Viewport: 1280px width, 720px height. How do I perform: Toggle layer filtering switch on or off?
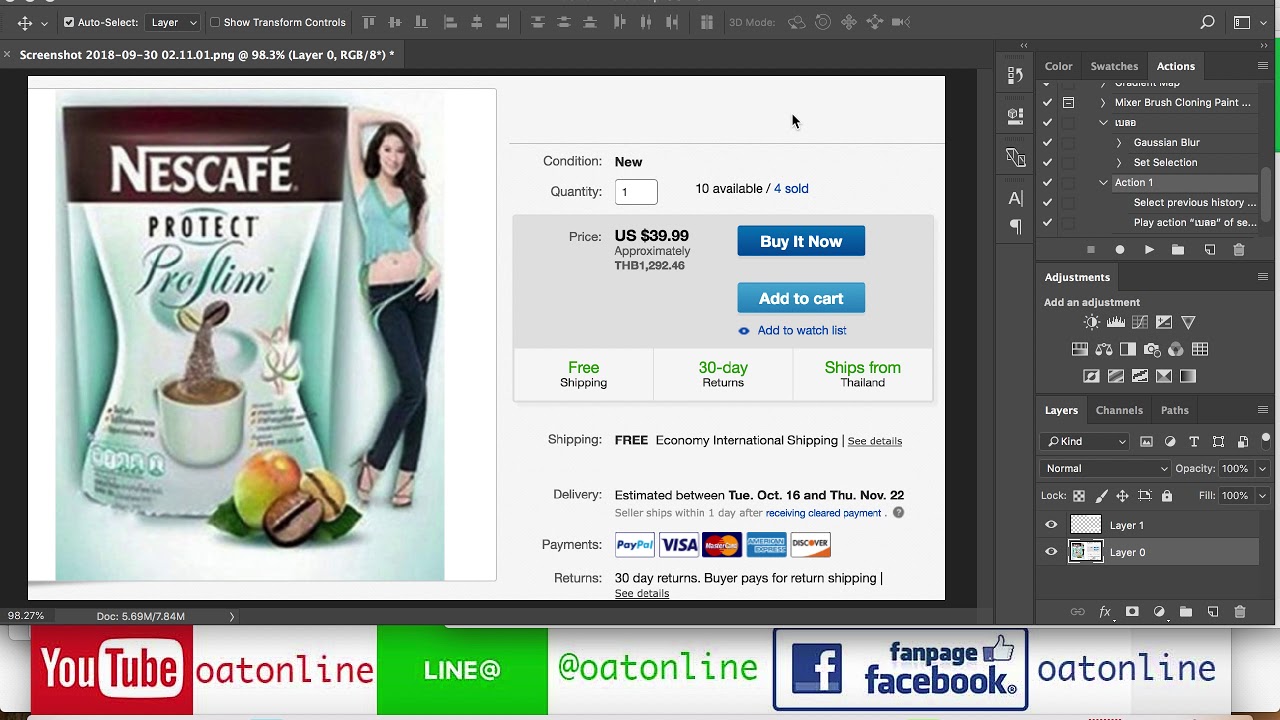click(1265, 439)
